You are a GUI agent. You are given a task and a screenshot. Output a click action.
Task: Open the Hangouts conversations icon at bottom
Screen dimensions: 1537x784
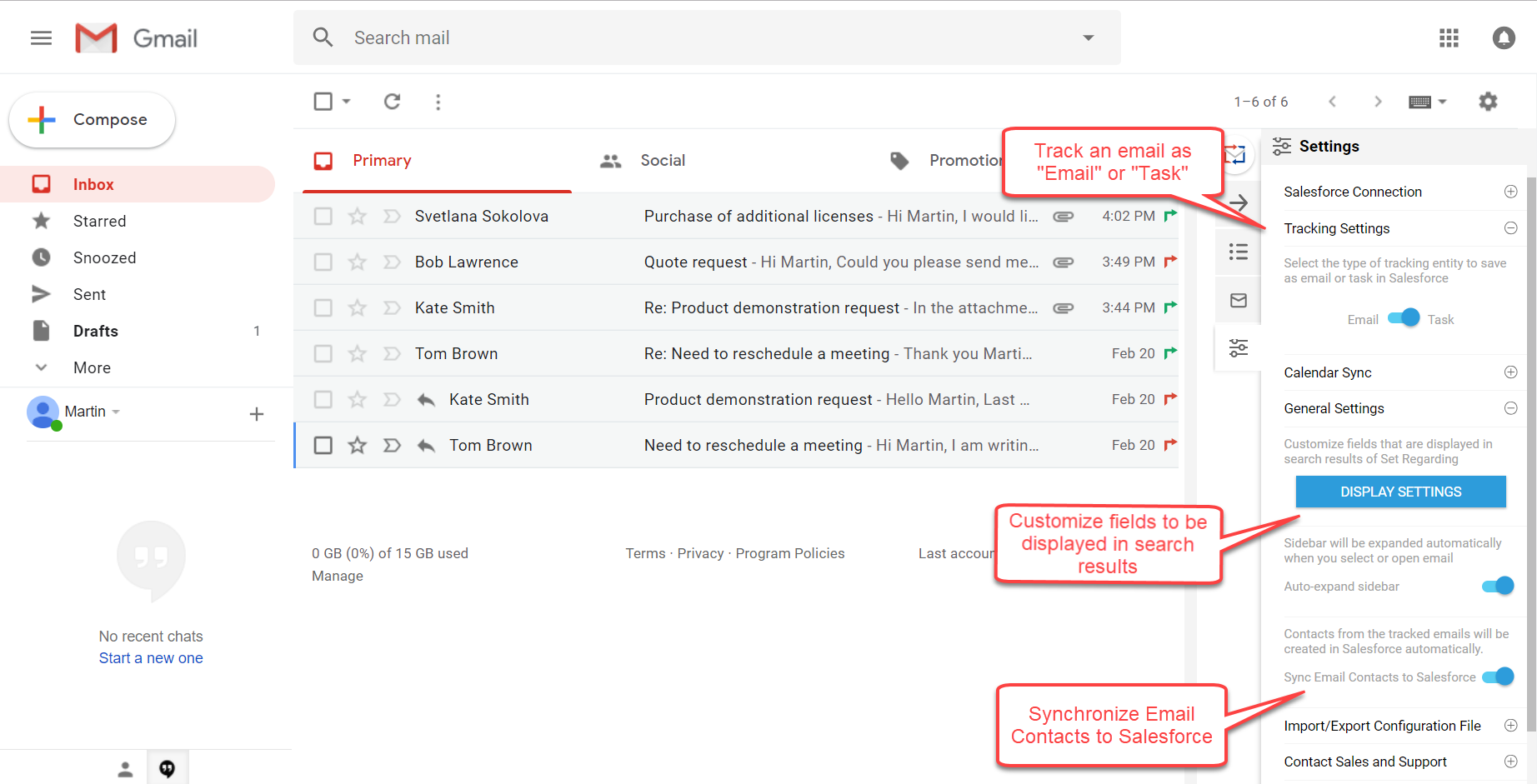pos(168,768)
